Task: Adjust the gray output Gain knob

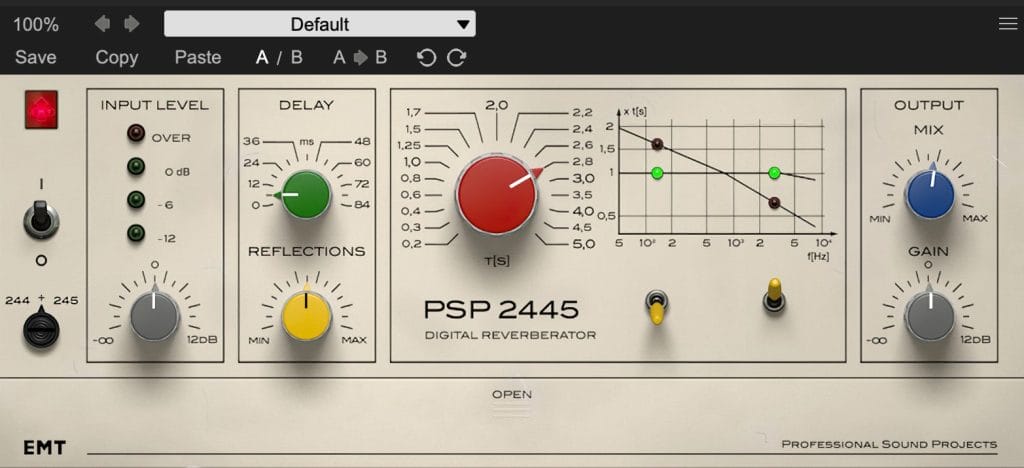Action: 929,316
